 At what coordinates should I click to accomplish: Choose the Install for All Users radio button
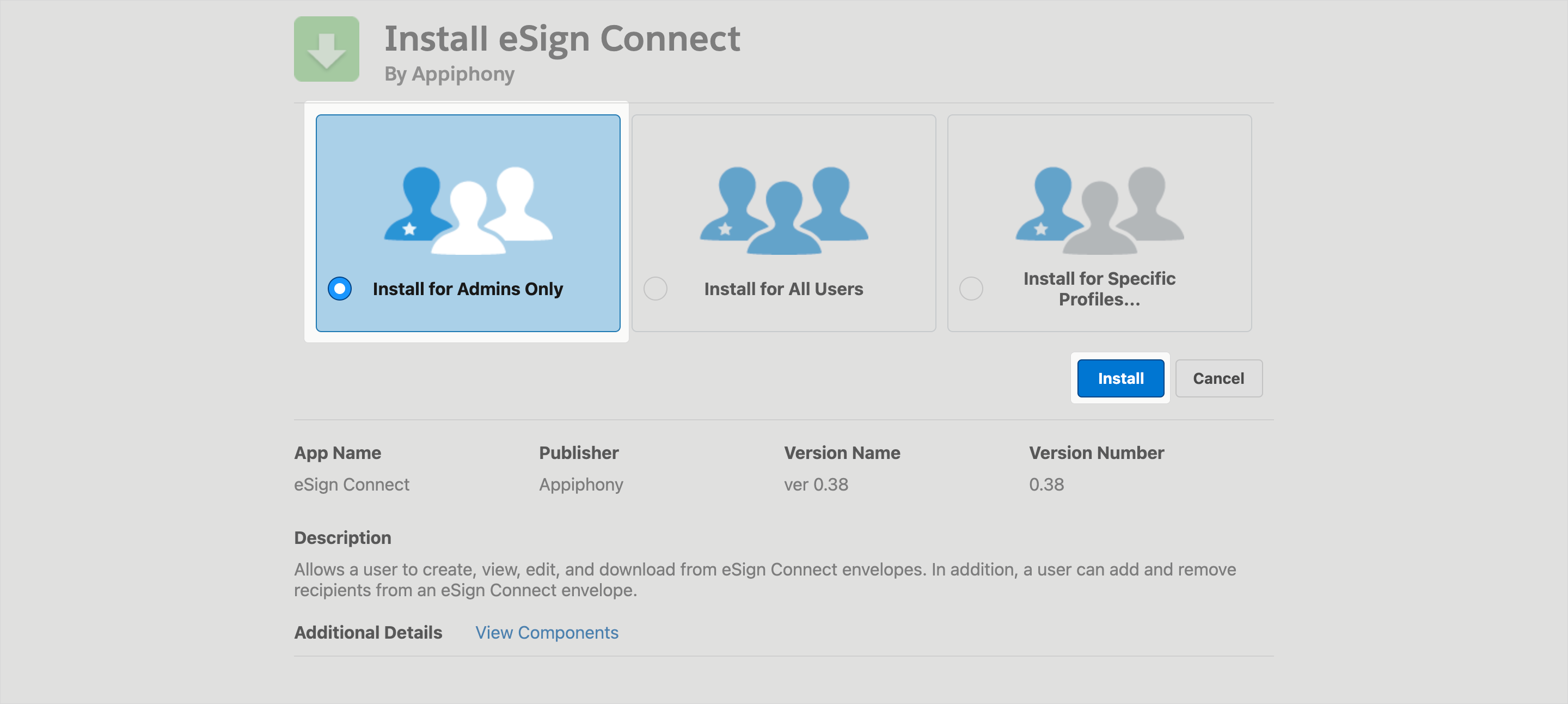click(x=656, y=289)
